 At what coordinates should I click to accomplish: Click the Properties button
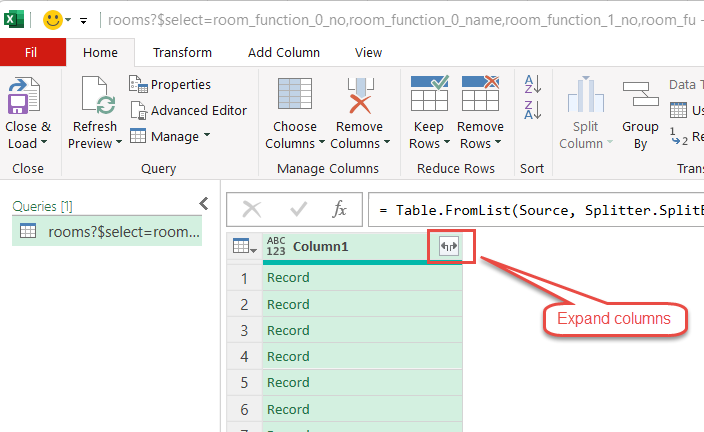(170, 85)
